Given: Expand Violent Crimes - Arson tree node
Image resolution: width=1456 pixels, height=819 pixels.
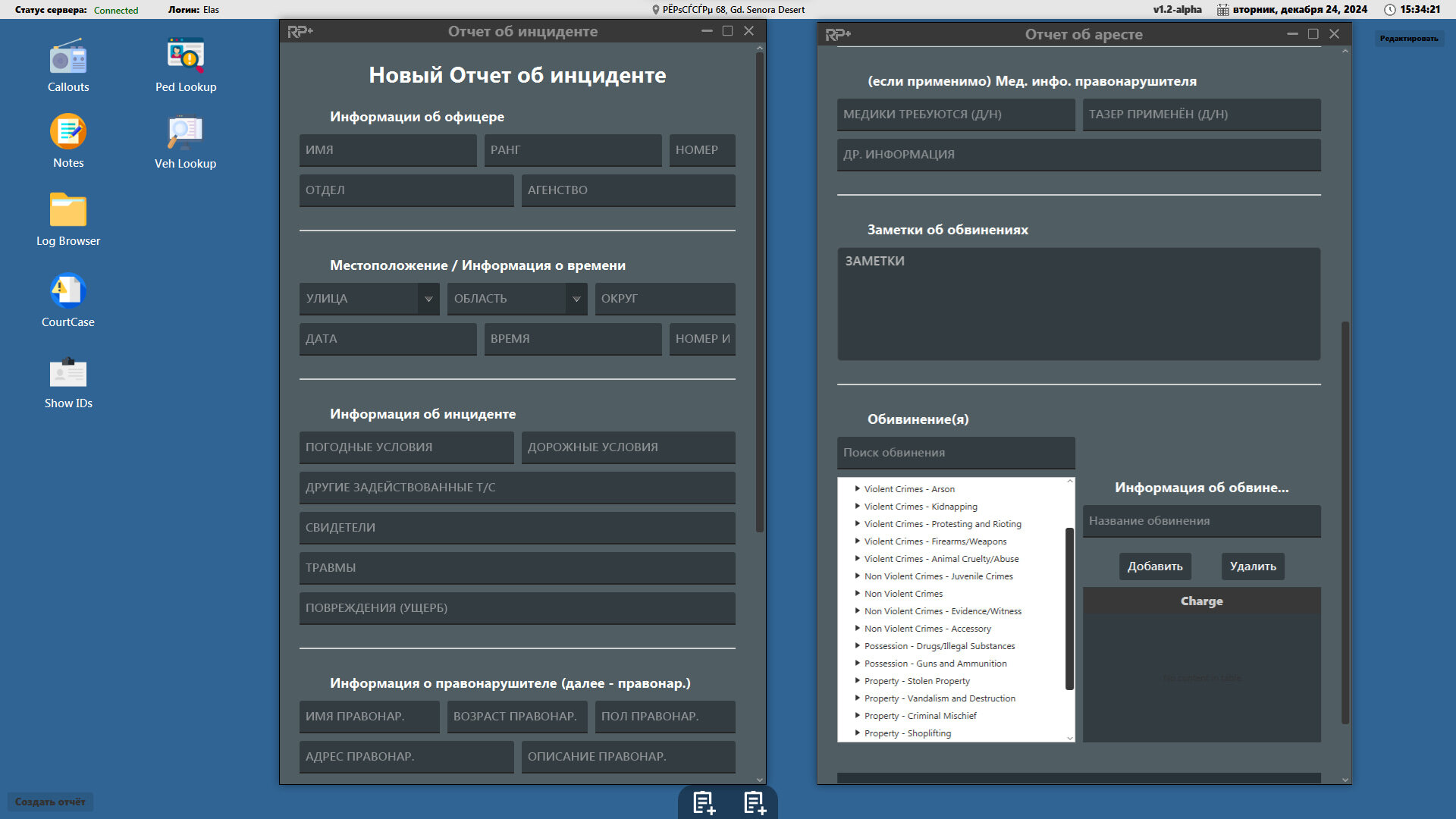Looking at the screenshot, I should coord(858,489).
